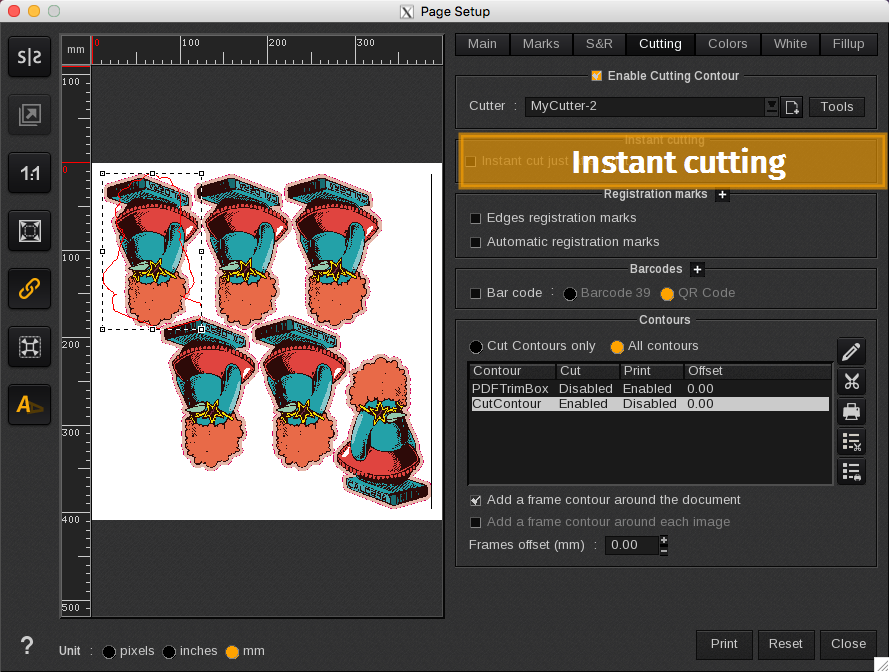Click the scissors cut icon beside contours
The height and width of the screenshot is (672, 889).
[851, 381]
